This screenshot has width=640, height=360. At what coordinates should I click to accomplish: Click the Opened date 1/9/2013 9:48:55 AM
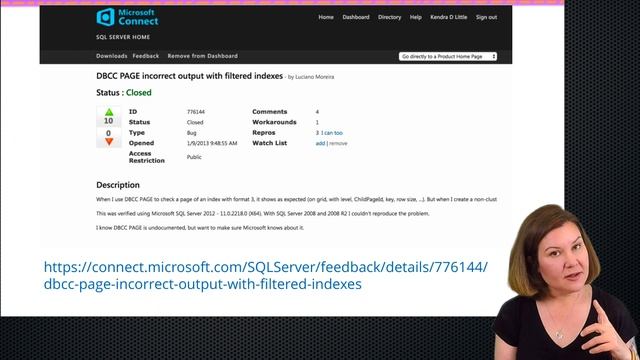click(212, 143)
